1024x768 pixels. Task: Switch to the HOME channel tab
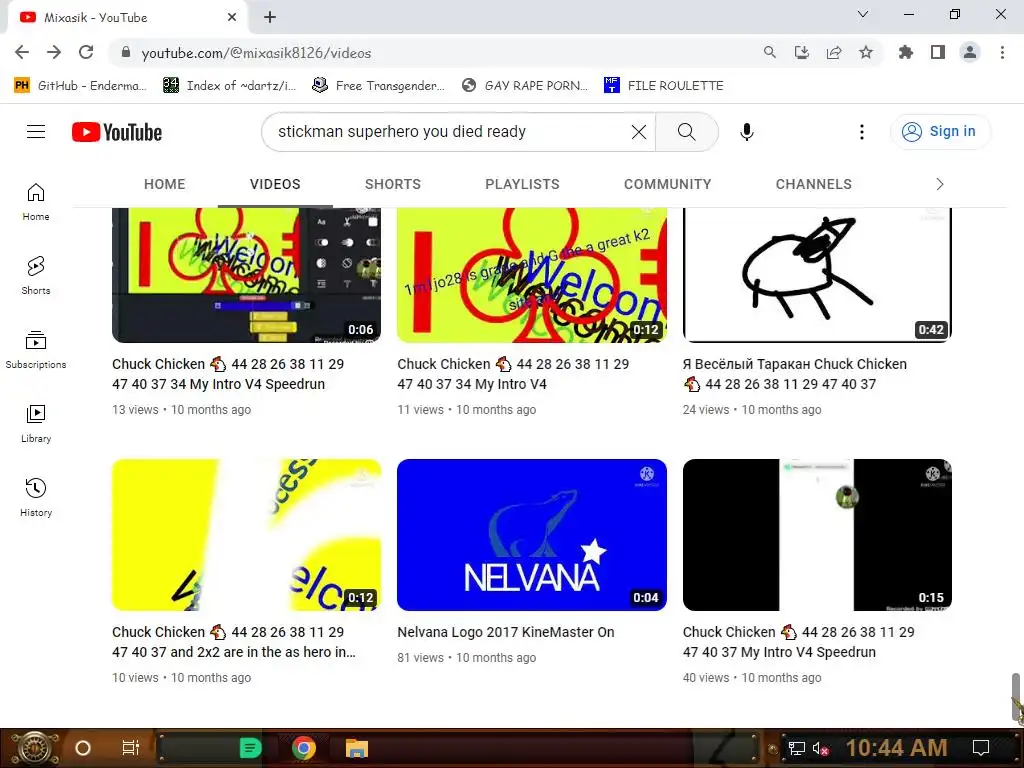[x=165, y=184]
